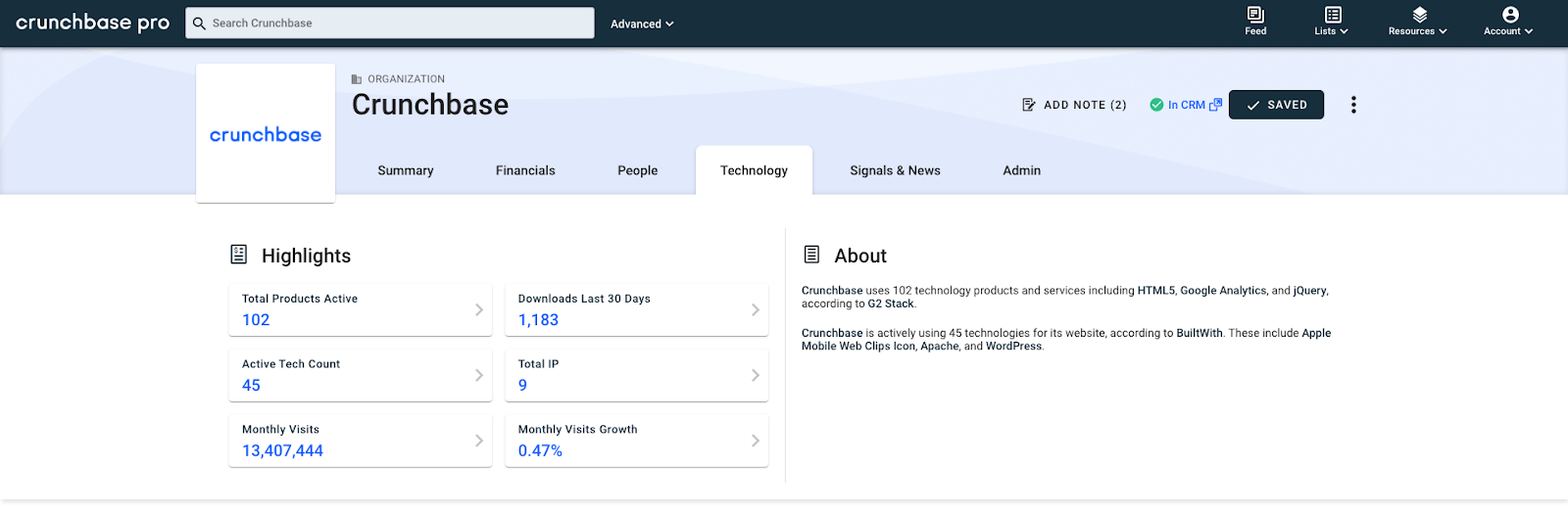Screen dimensions: 1568x515
Task: Click the About section icon
Action: point(811,255)
